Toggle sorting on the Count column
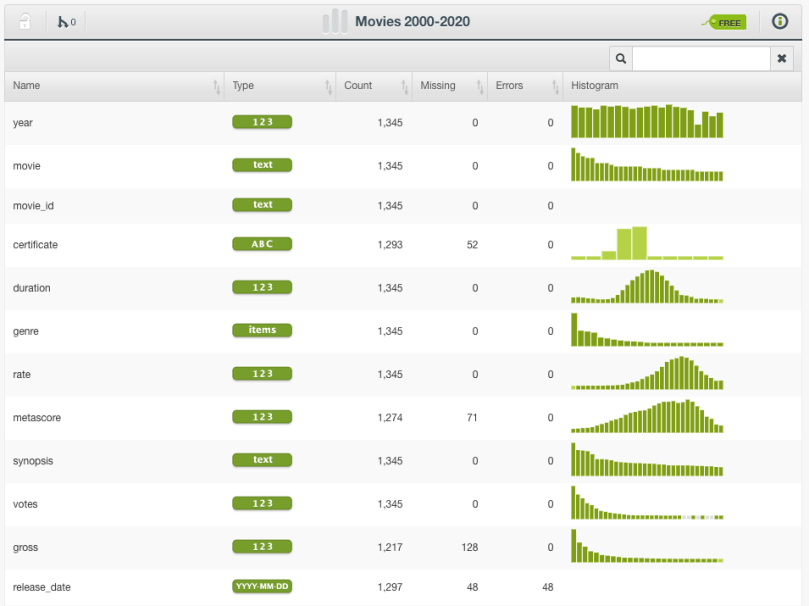Screen dimensions: 809x606 pyautogui.click(x=405, y=88)
